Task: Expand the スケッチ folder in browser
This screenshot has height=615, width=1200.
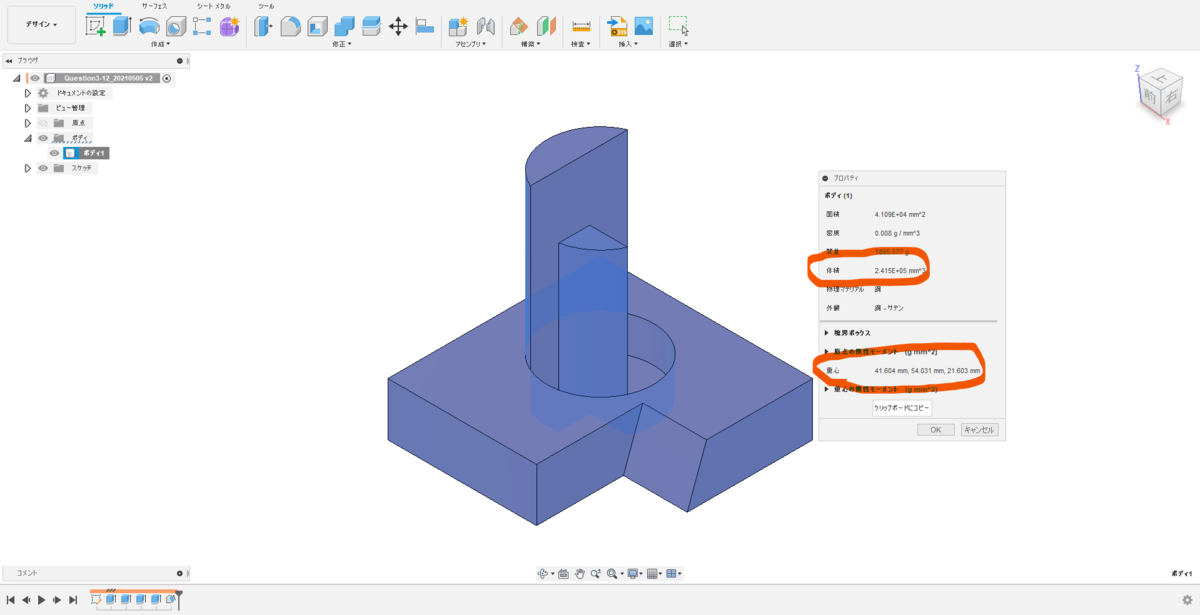Action: pos(28,168)
